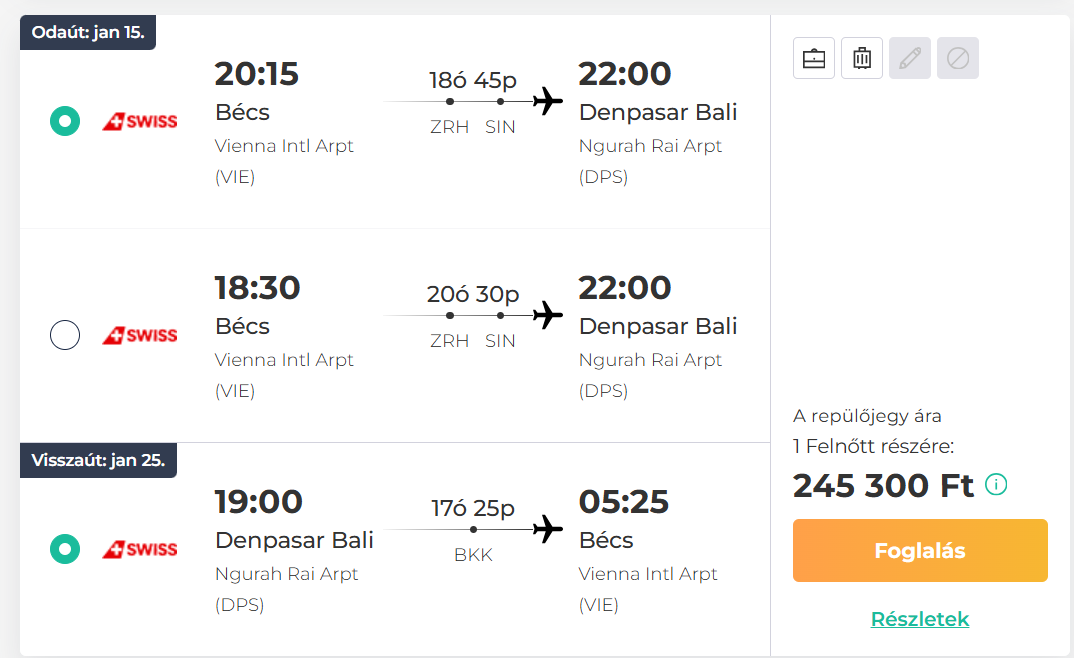Click the 245 300 Ft price text

click(883, 485)
